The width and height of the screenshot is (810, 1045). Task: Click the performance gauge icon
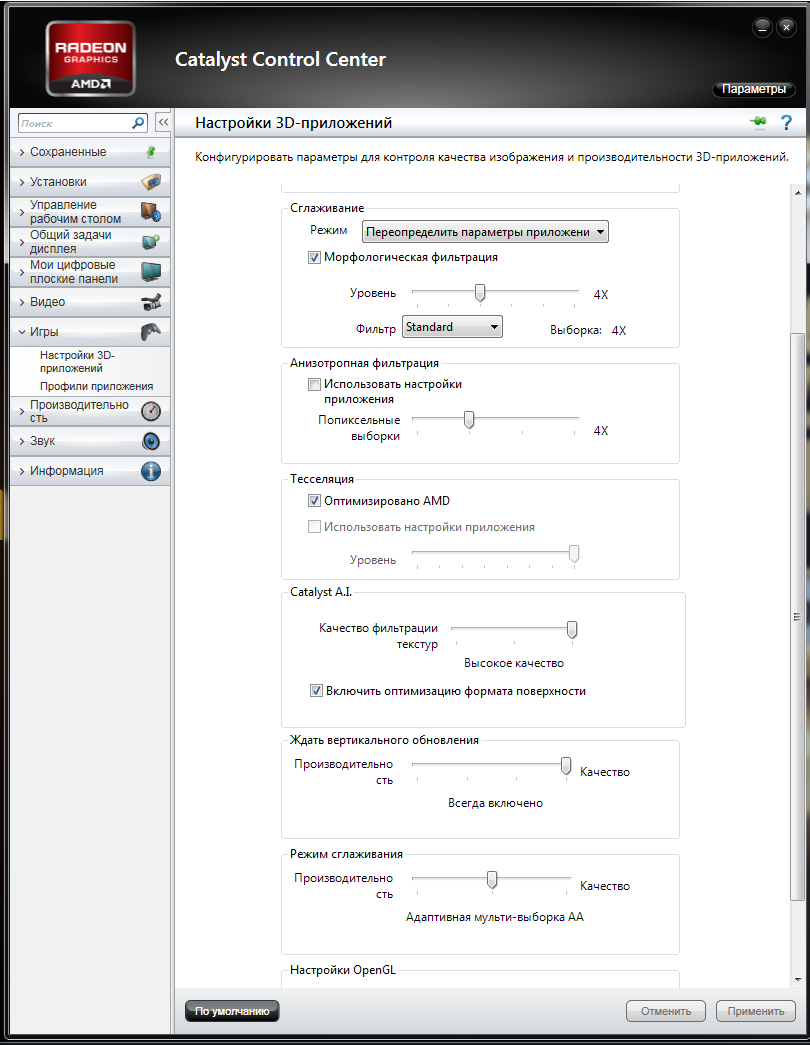click(151, 411)
